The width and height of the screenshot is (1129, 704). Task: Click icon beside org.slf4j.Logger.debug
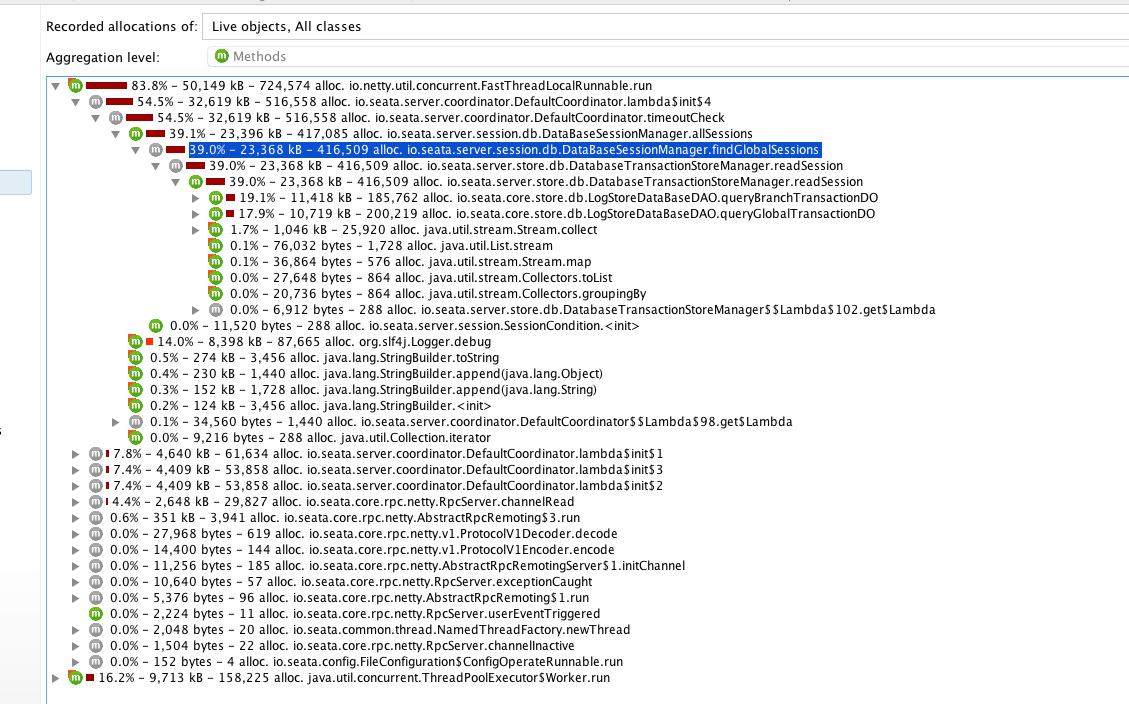point(135,342)
